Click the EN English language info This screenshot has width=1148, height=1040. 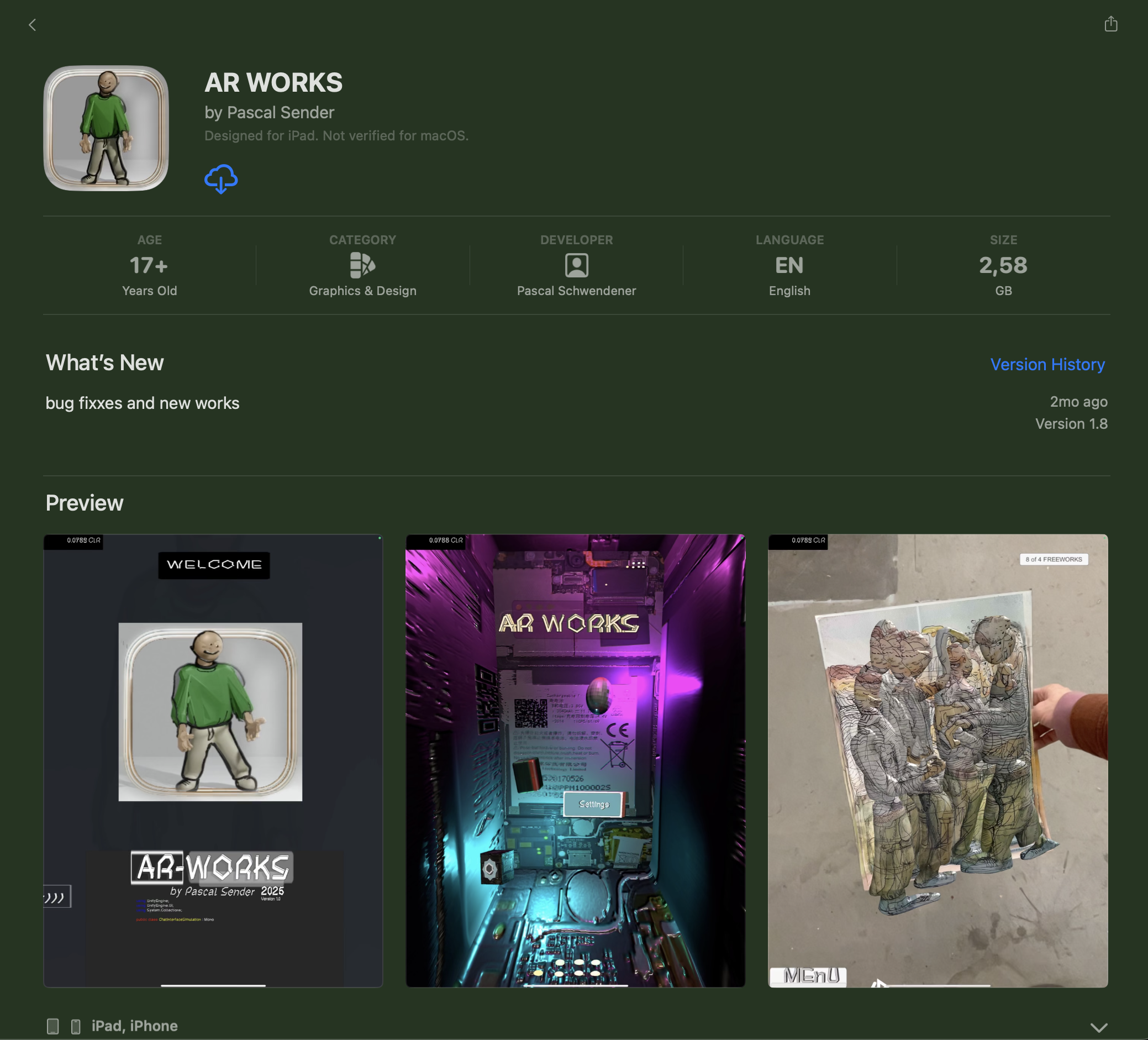(789, 265)
